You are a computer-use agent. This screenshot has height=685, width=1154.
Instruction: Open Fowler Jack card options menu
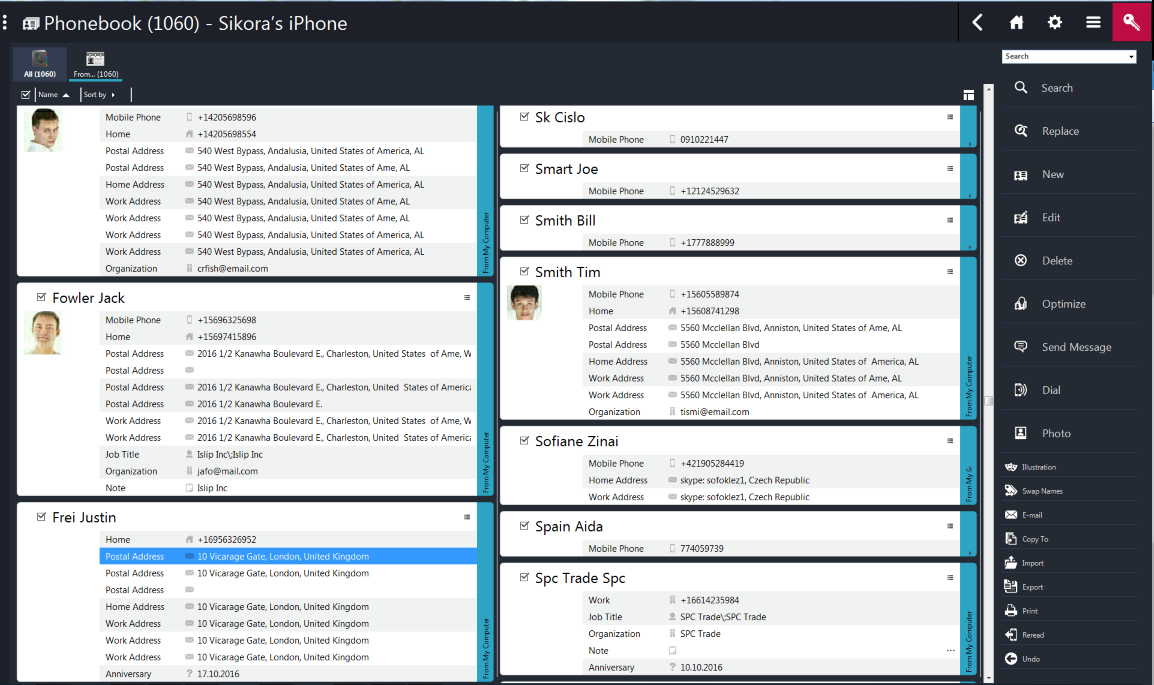467,298
